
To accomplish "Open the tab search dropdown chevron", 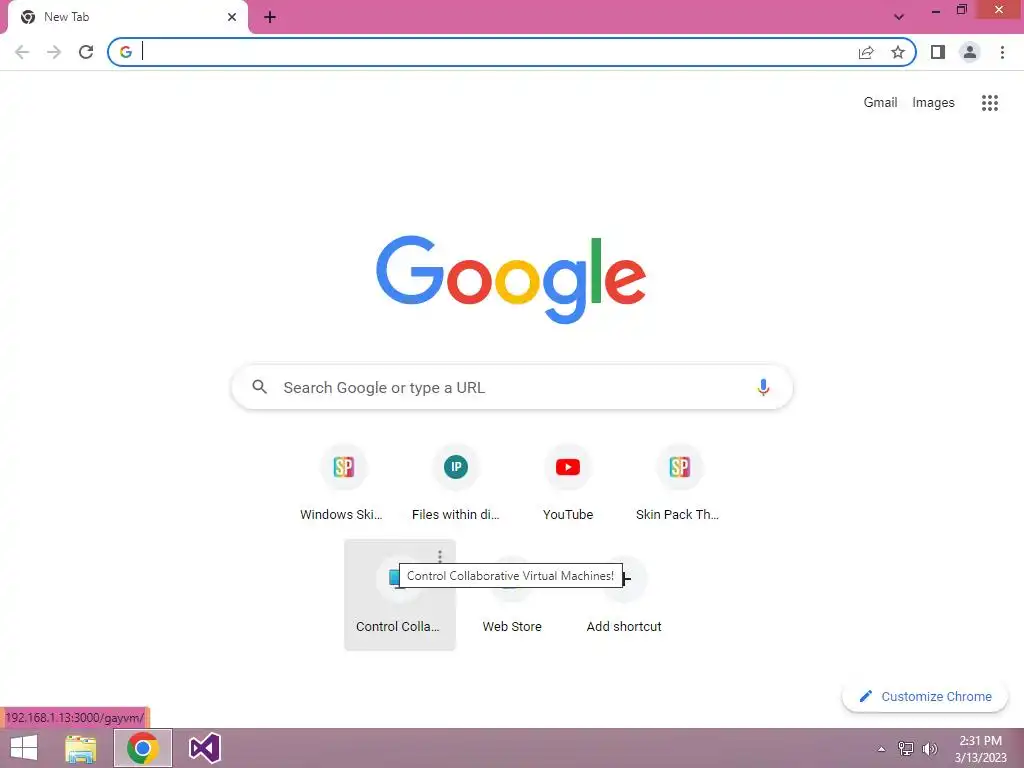I will pos(899,17).
